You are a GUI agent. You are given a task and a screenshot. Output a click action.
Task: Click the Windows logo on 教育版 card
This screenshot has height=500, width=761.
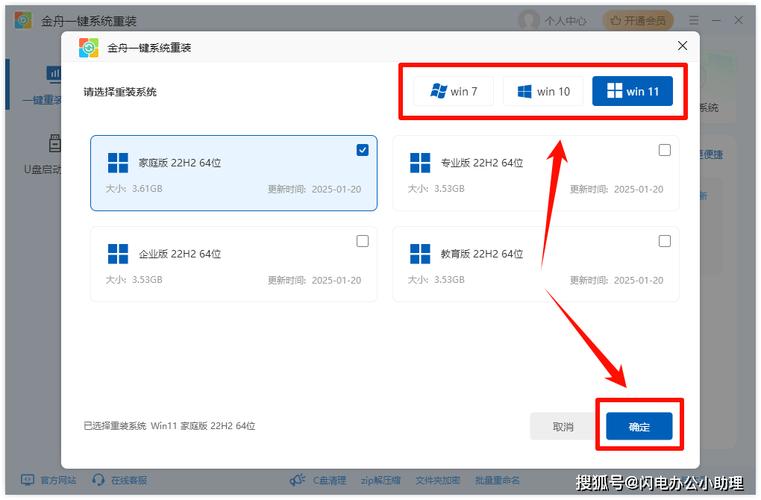pyautogui.click(x=420, y=254)
